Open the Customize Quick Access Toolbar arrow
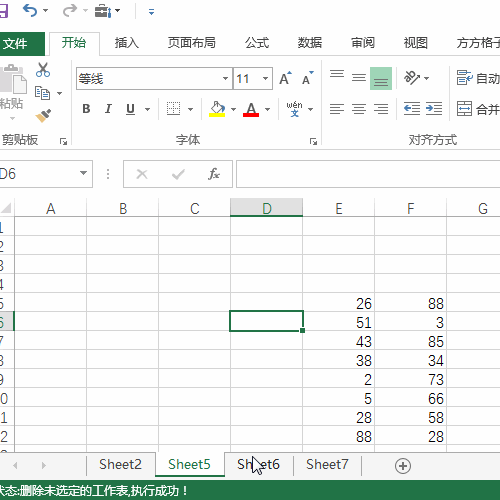500x500 pixels. pos(151,12)
